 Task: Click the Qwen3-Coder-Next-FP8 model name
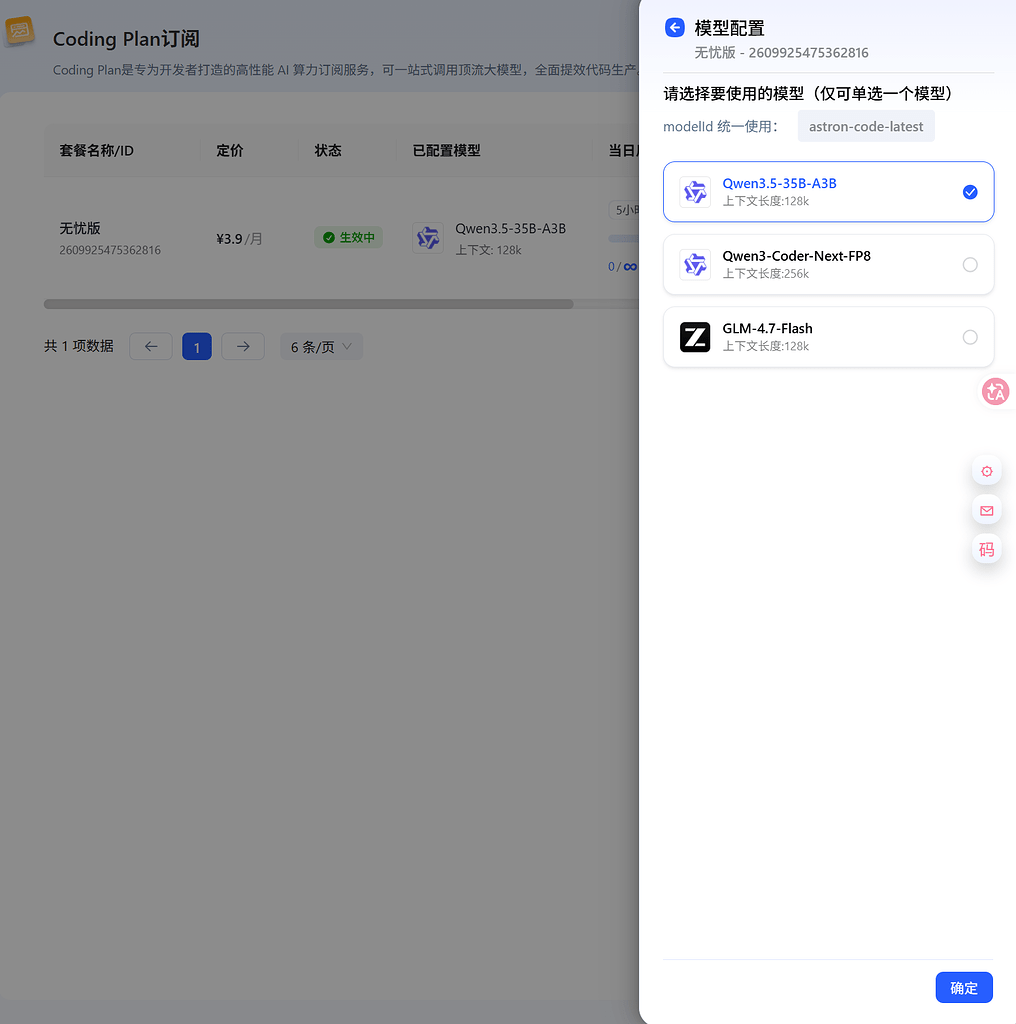[796, 256]
